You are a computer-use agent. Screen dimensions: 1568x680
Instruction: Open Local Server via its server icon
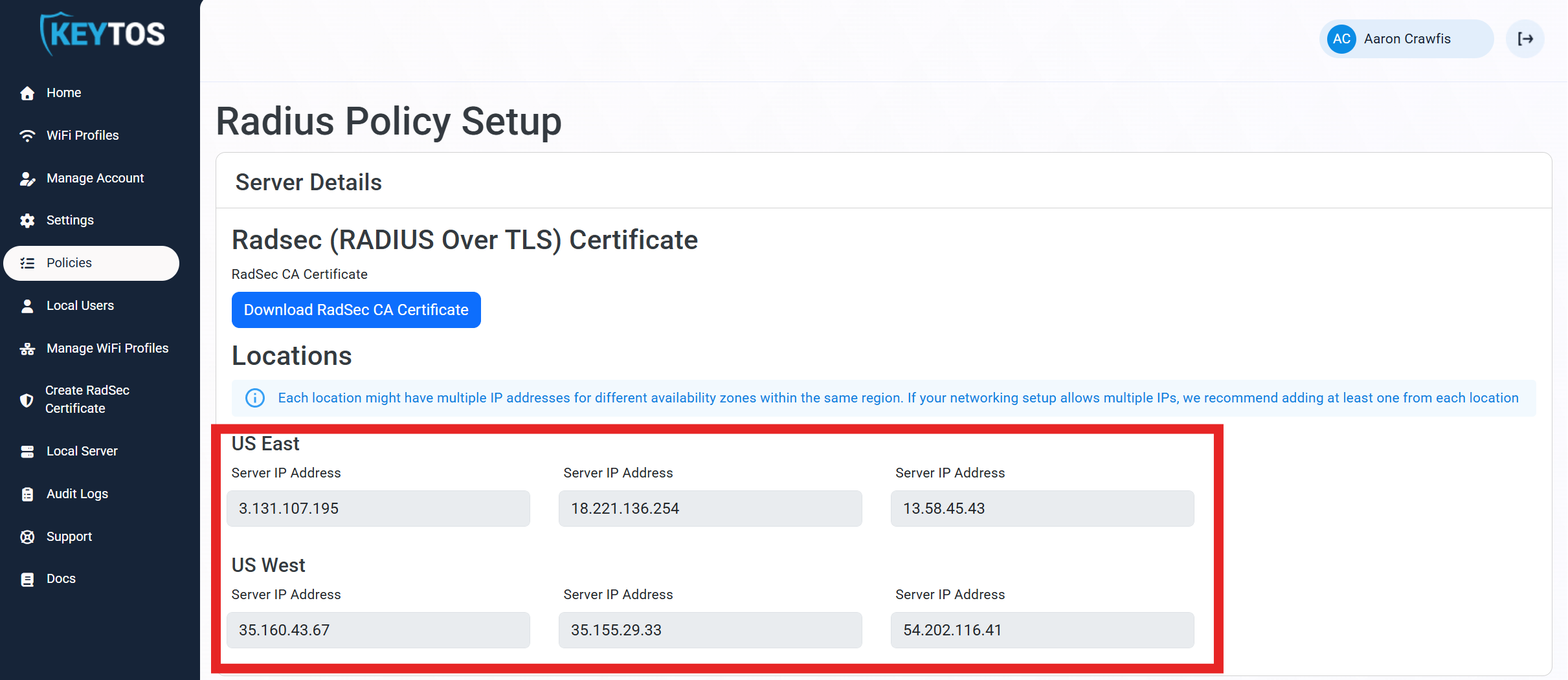tap(28, 451)
